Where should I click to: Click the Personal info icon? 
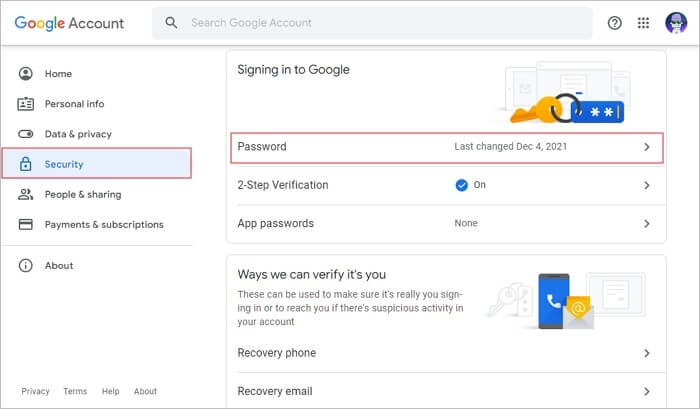click(26, 104)
